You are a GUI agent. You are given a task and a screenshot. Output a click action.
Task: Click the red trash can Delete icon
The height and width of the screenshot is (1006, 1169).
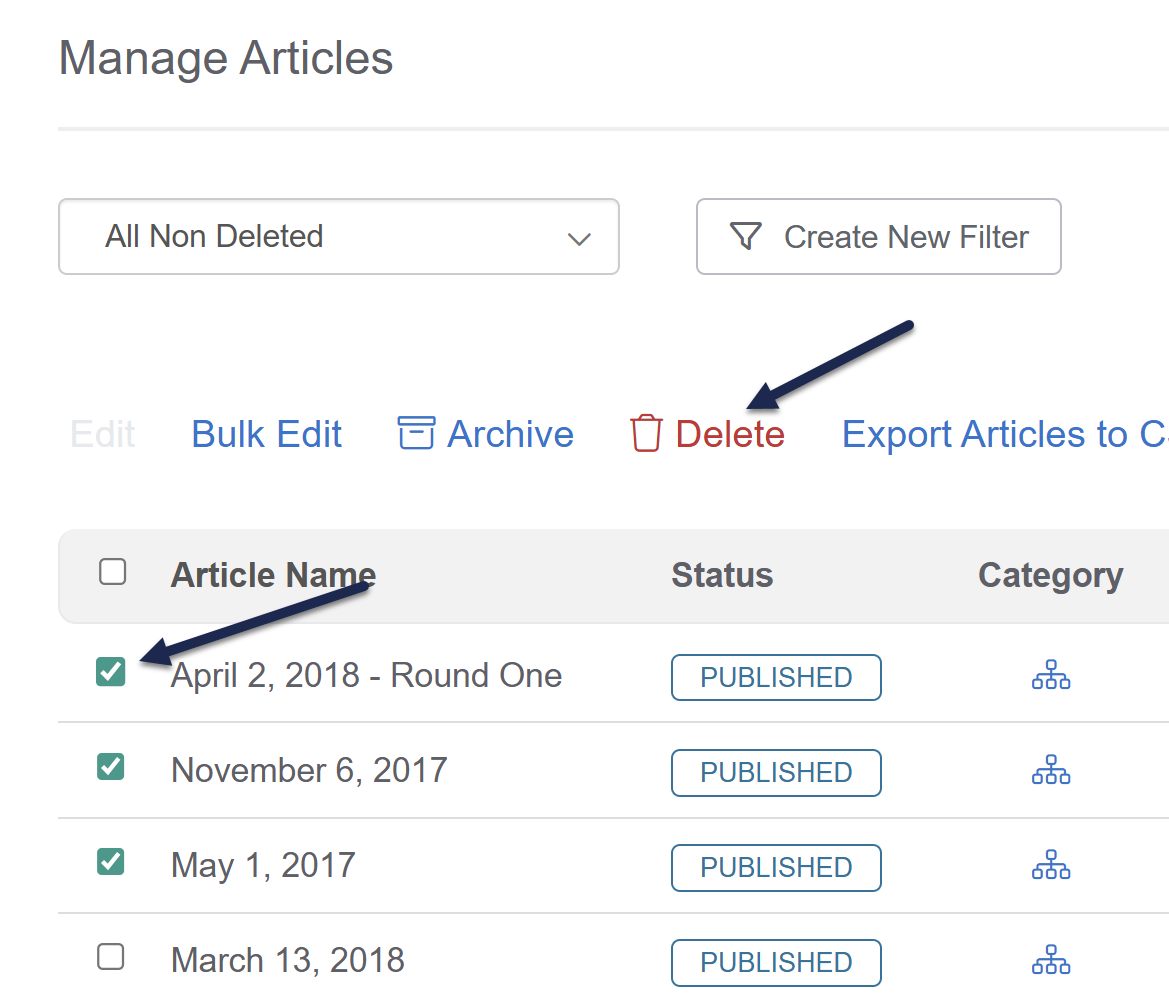(646, 433)
